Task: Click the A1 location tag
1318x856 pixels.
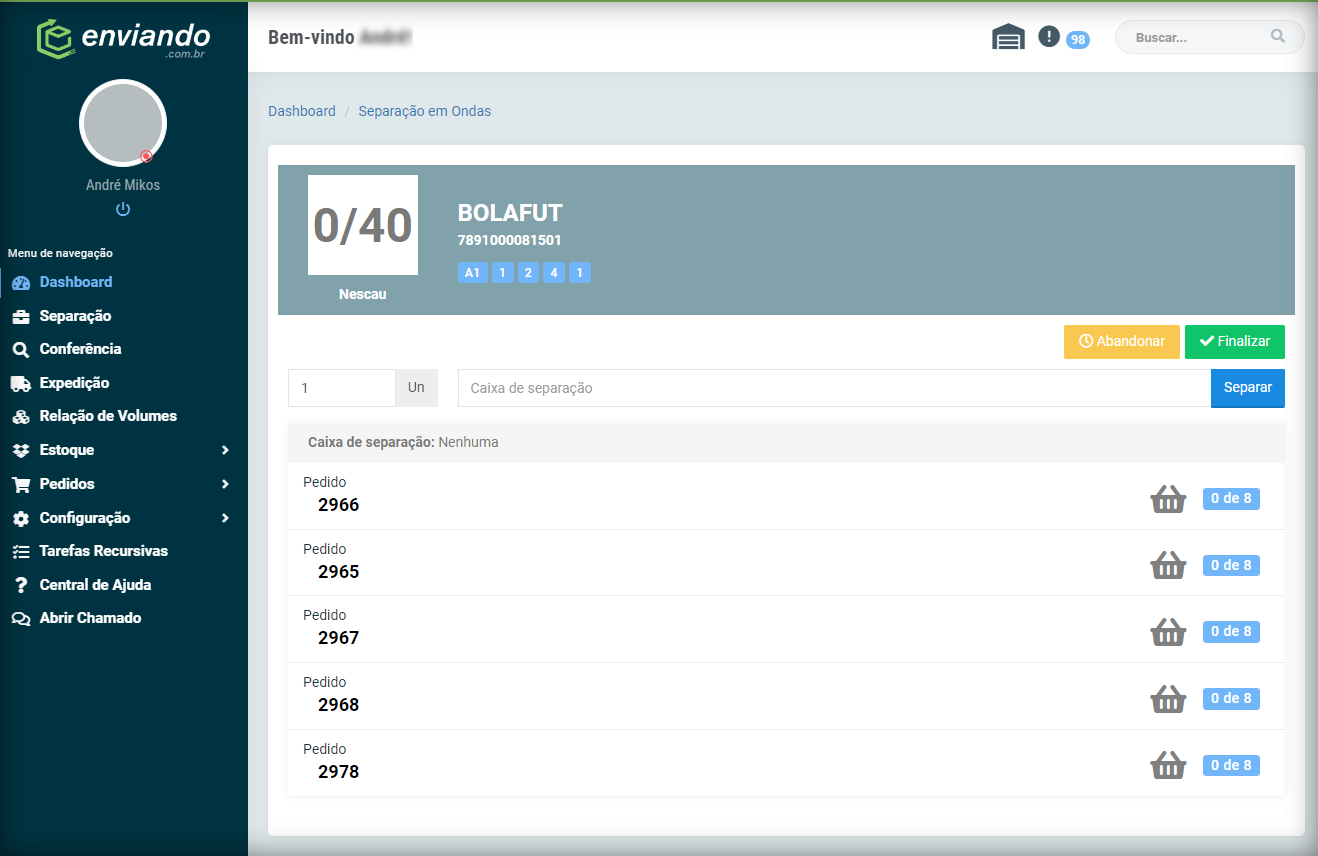Action: (x=473, y=273)
